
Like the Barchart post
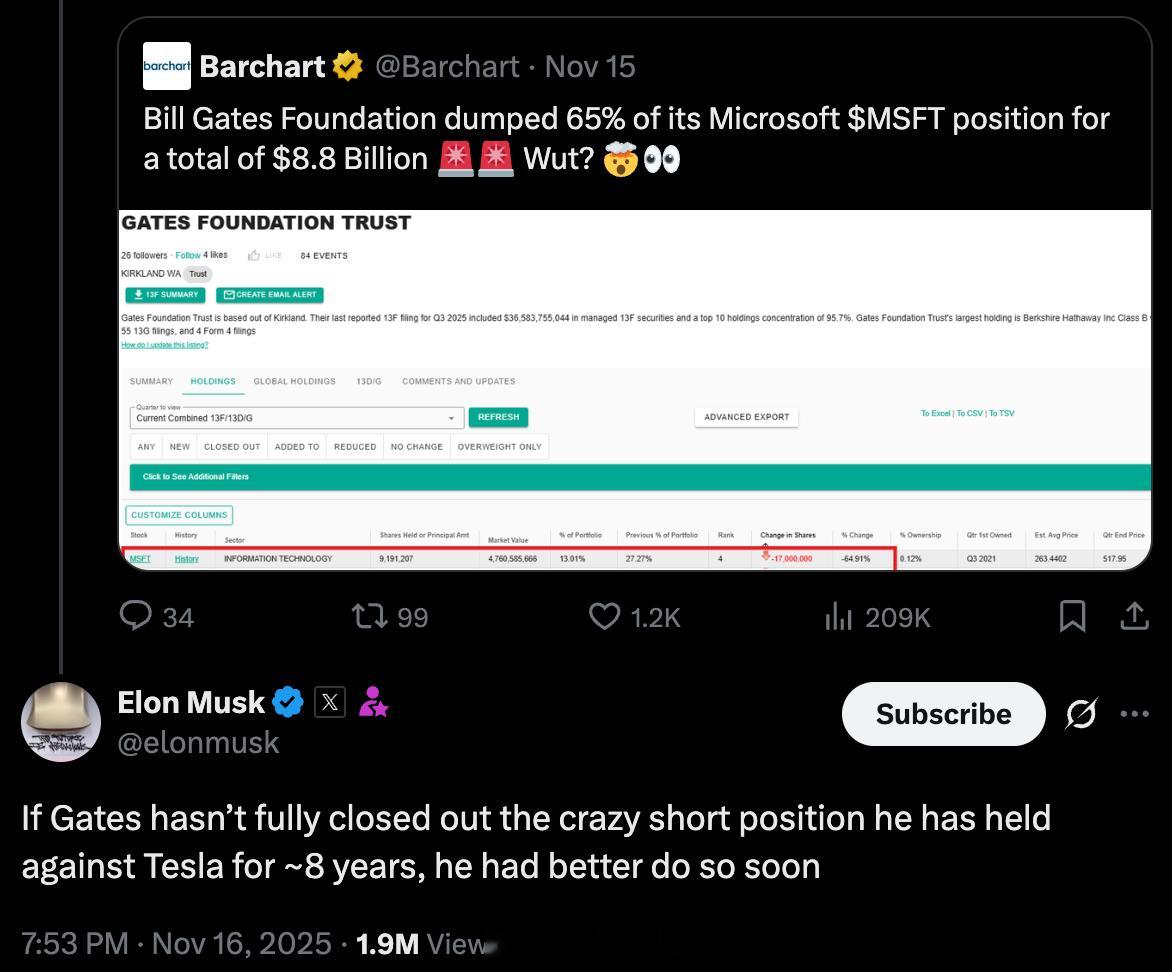click(604, 617)
